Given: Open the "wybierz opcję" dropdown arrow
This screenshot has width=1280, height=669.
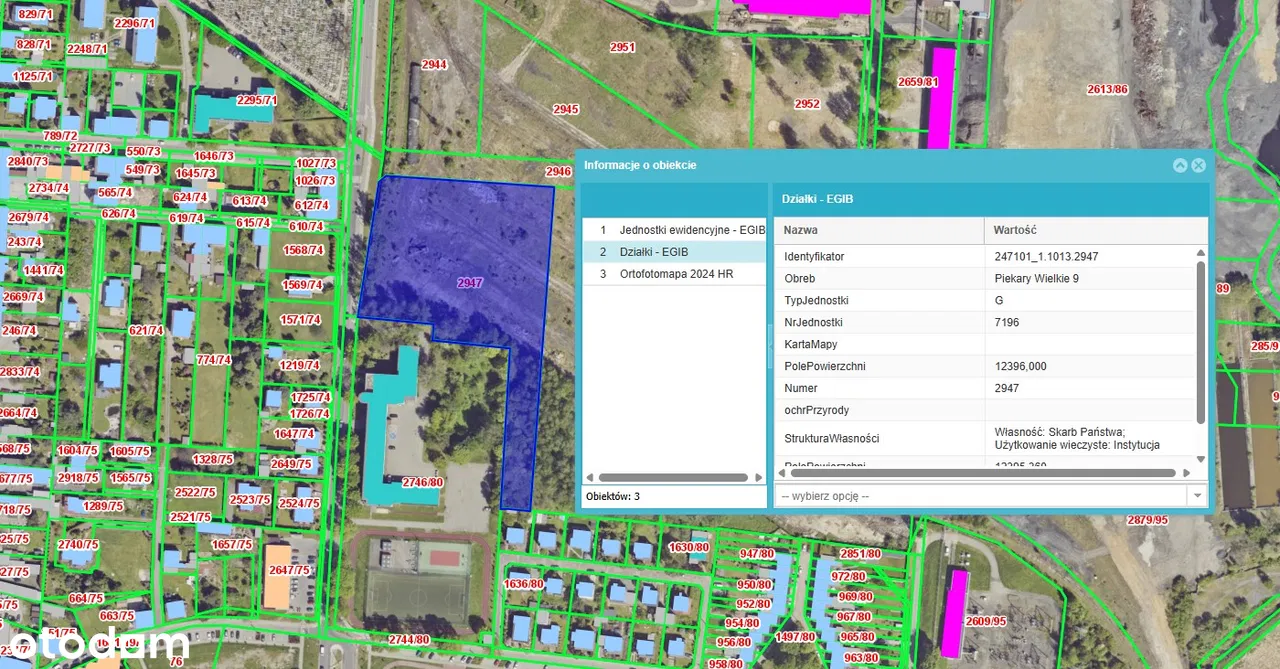Looking at the screenshot, I should 1196,496.
